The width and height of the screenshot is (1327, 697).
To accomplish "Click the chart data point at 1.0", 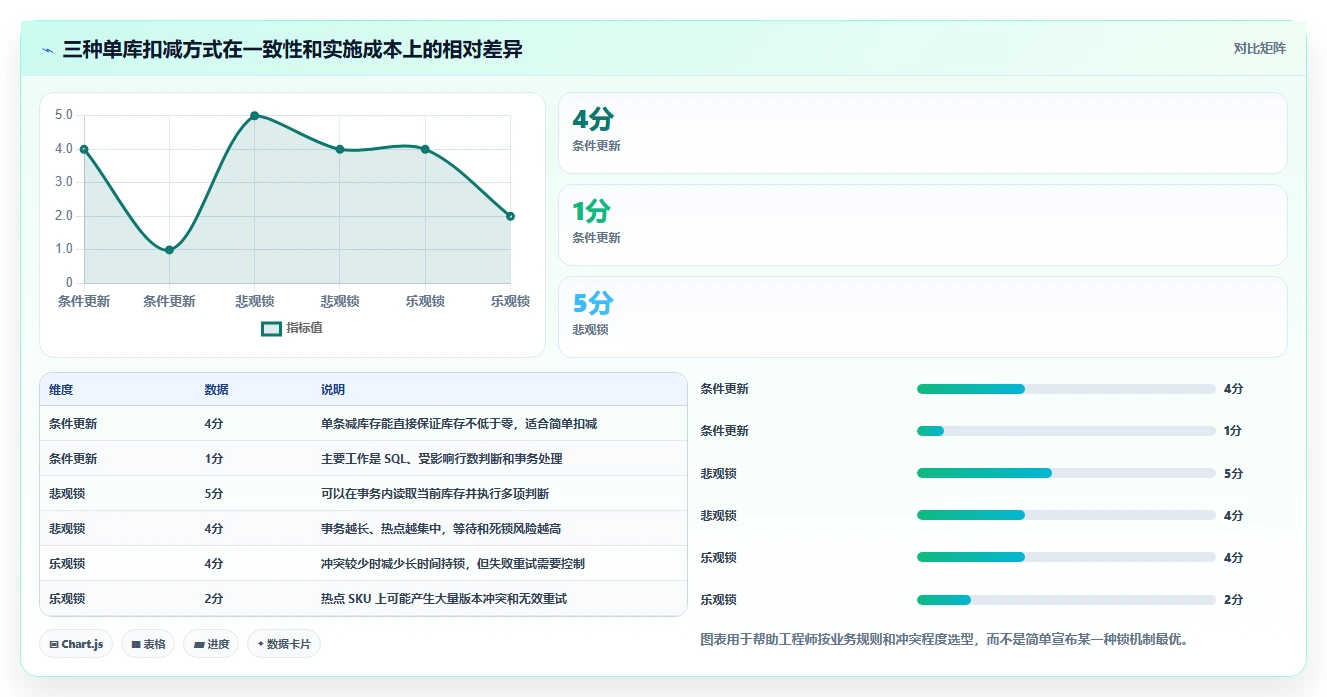I will point(169,250).
